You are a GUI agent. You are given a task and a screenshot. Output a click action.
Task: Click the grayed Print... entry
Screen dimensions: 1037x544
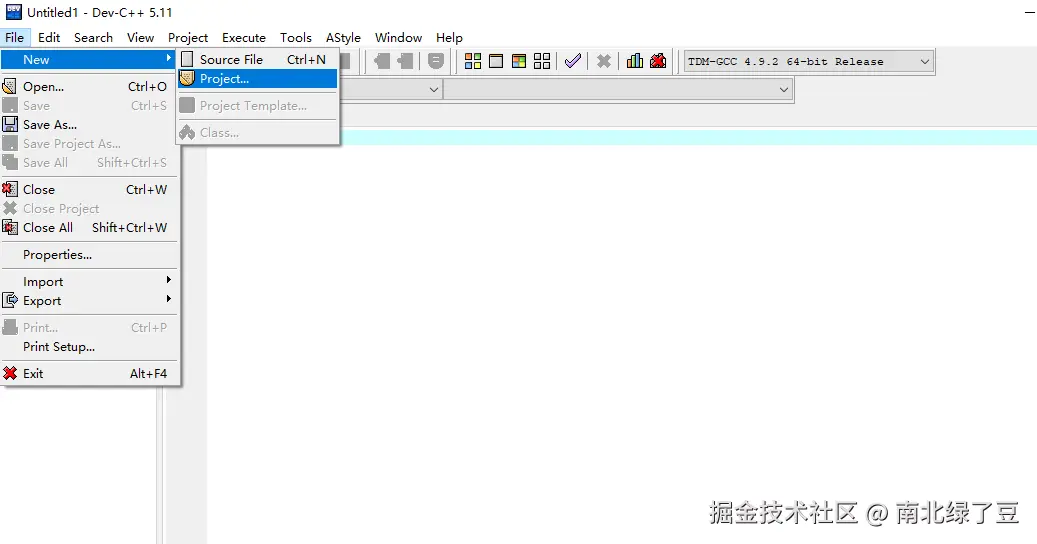tap(89, 328)
